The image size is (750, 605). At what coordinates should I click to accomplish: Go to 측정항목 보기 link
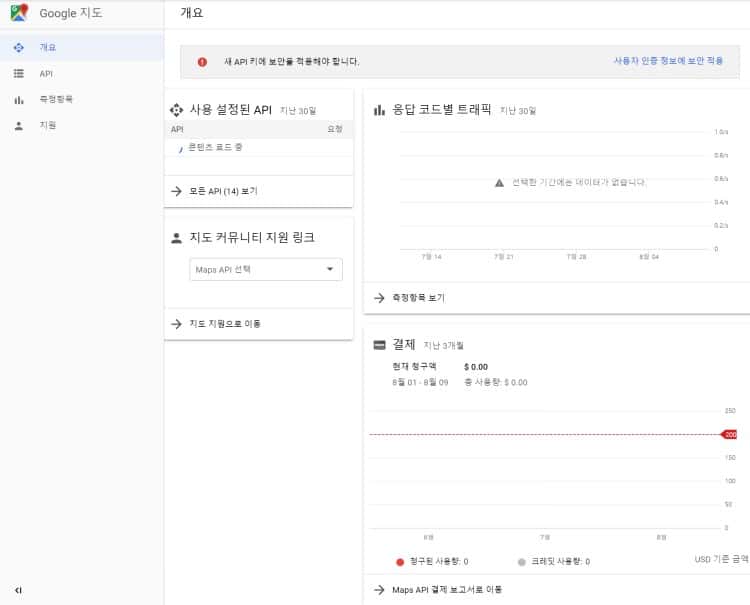pos(418,297)
